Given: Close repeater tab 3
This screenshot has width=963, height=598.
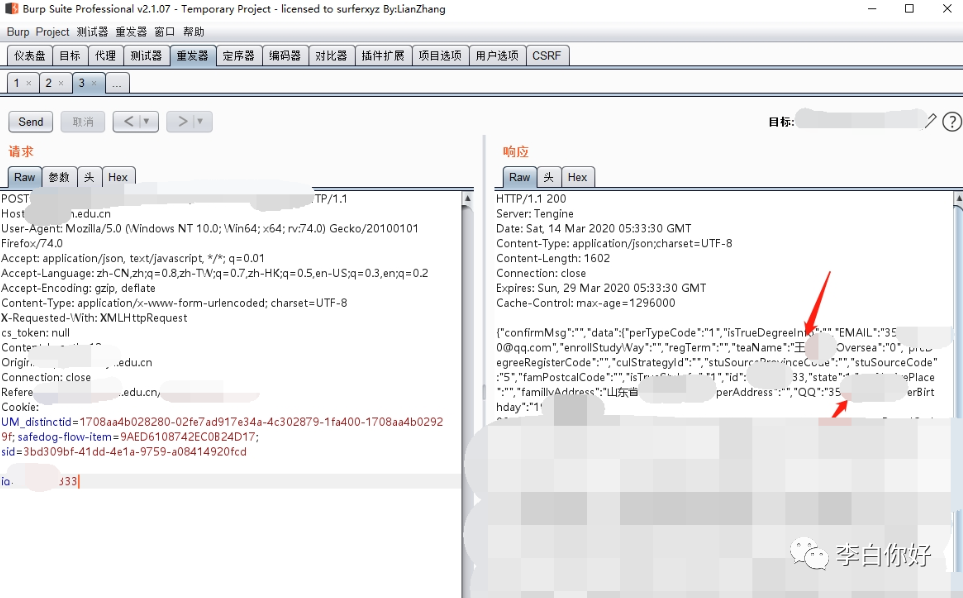Looking at the screenshot, I should (94, 83).
